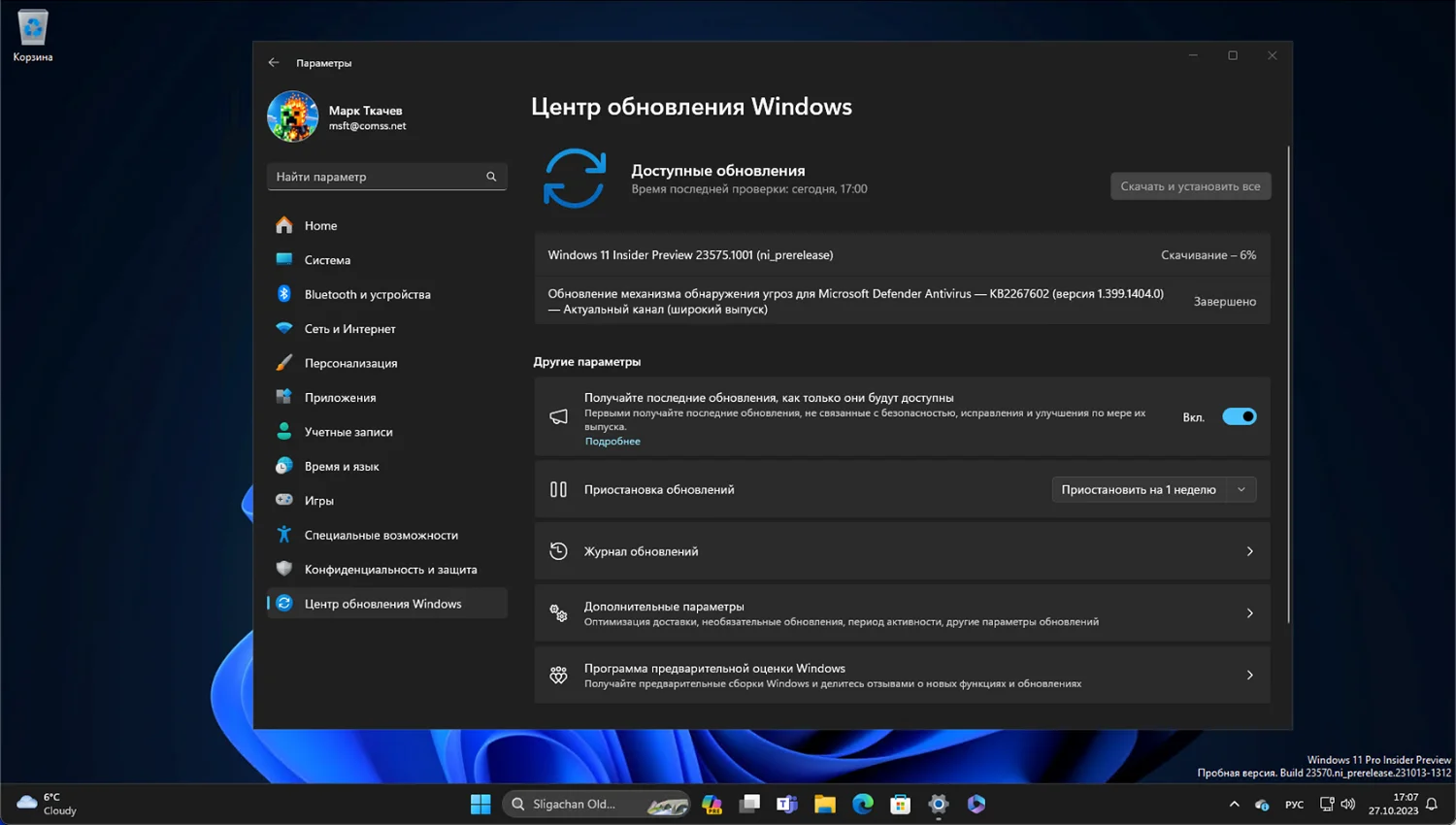Select the Время и язык clock icon
Viewport: 1456px width, 825px height.
tap(283, 466)
